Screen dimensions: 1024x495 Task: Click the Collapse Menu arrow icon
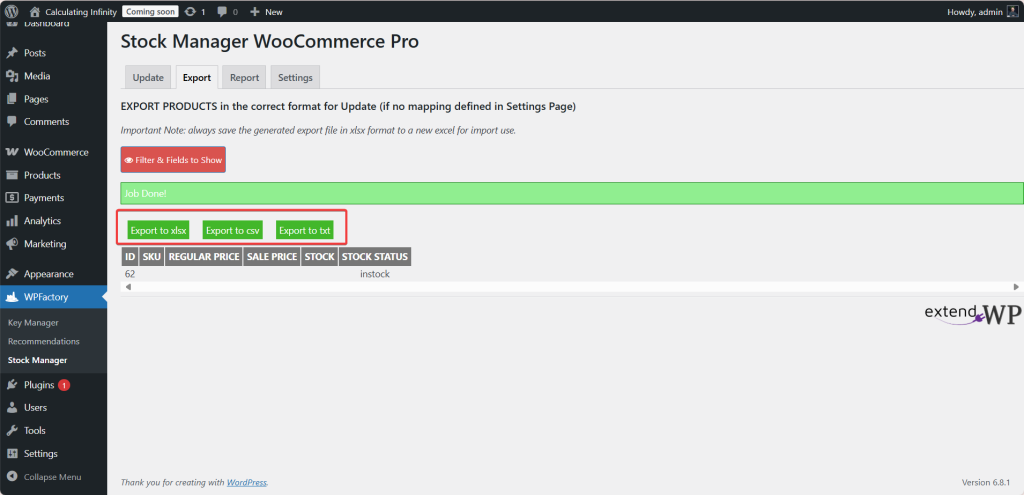pos(12,477)
